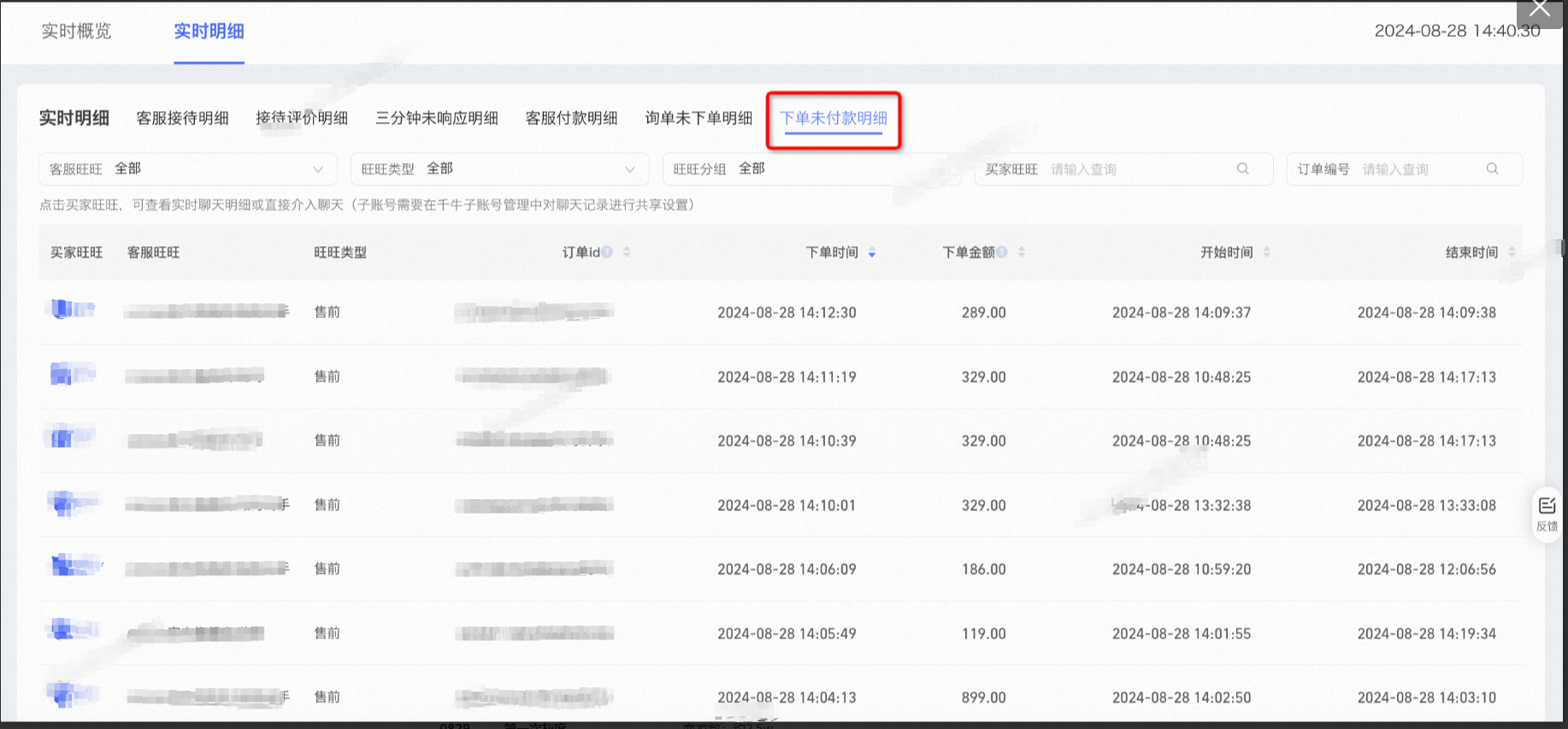Click order time 2024-08-28 14:04:13
Screen dimensions: 1568x729
coord(787,698)
